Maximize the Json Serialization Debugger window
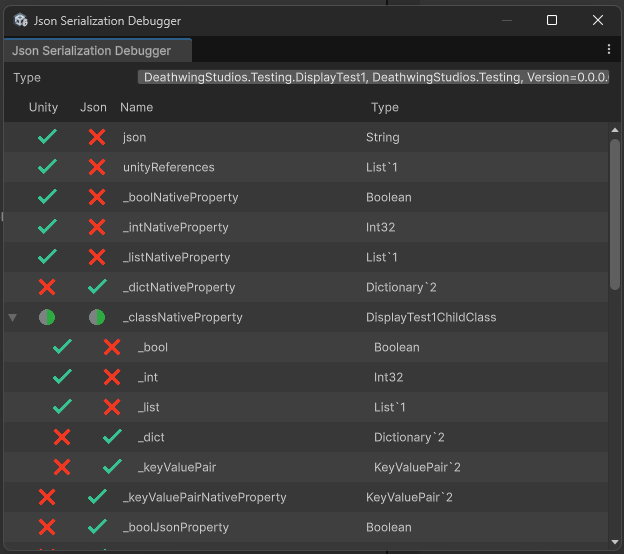This screenshot has width=624, height=554. click(x=552, y=20)
